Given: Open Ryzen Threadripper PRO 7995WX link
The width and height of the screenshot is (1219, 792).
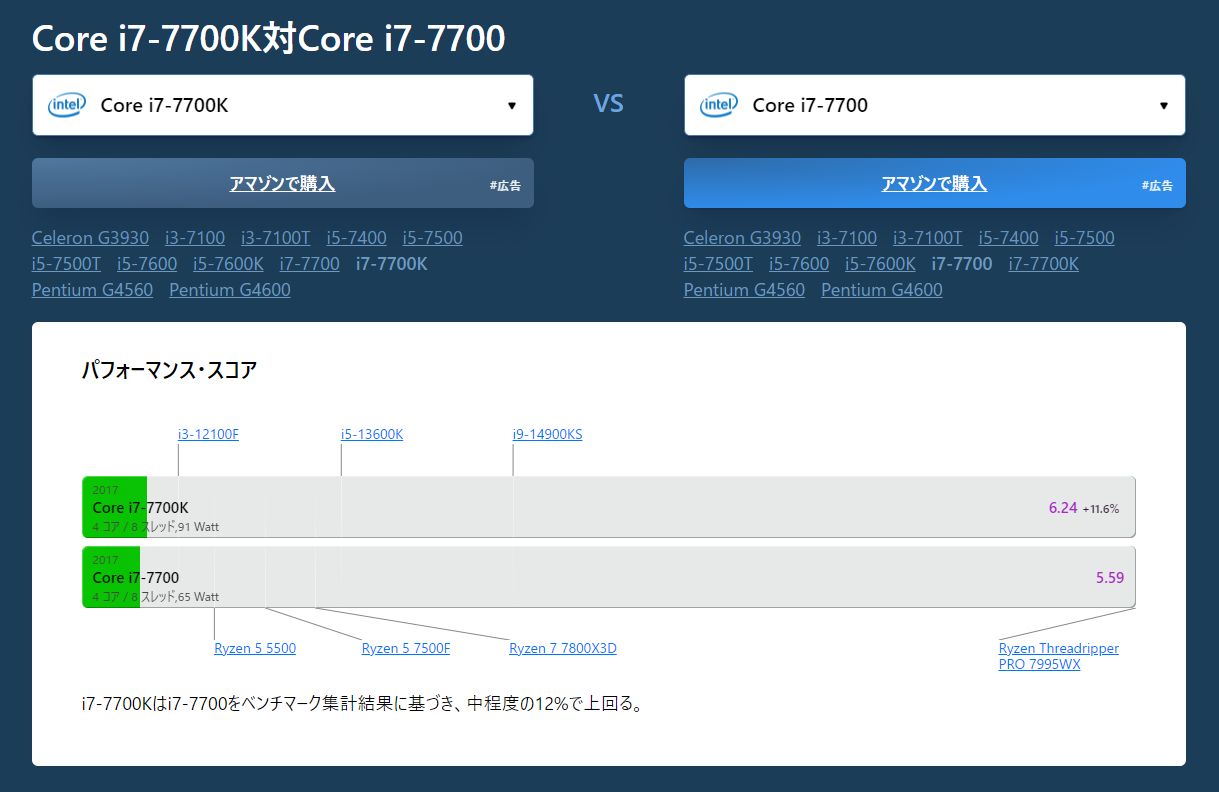Looking at the screenshot, I should (x=1059, y=656).
